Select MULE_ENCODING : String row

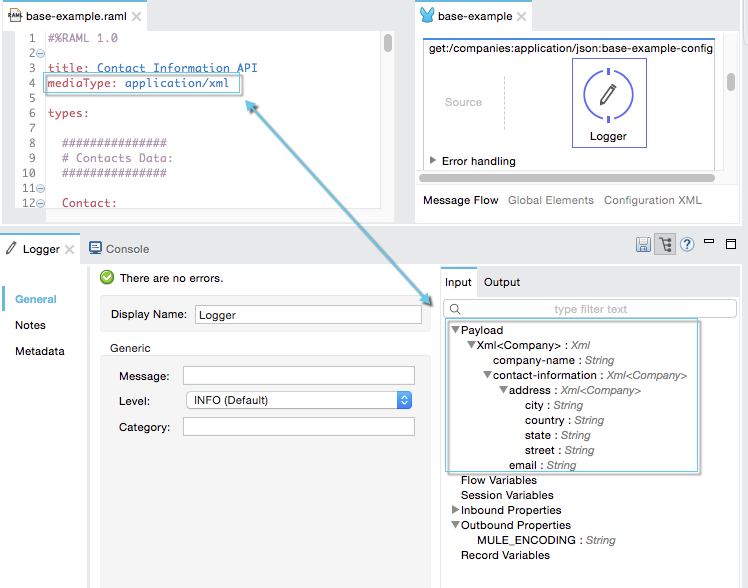click(x=546, y=540)
